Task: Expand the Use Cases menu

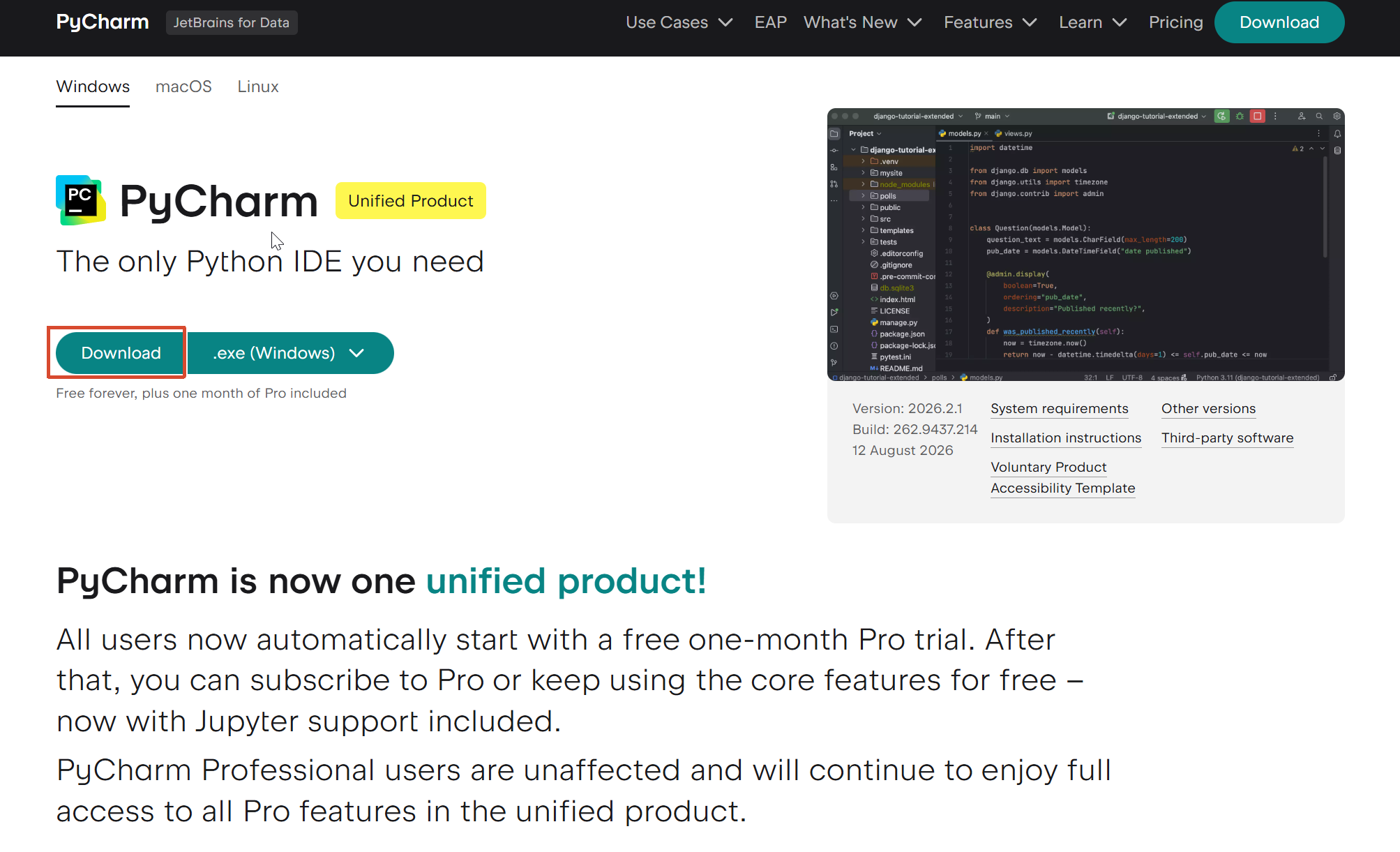Action: [x=679, y=22]
